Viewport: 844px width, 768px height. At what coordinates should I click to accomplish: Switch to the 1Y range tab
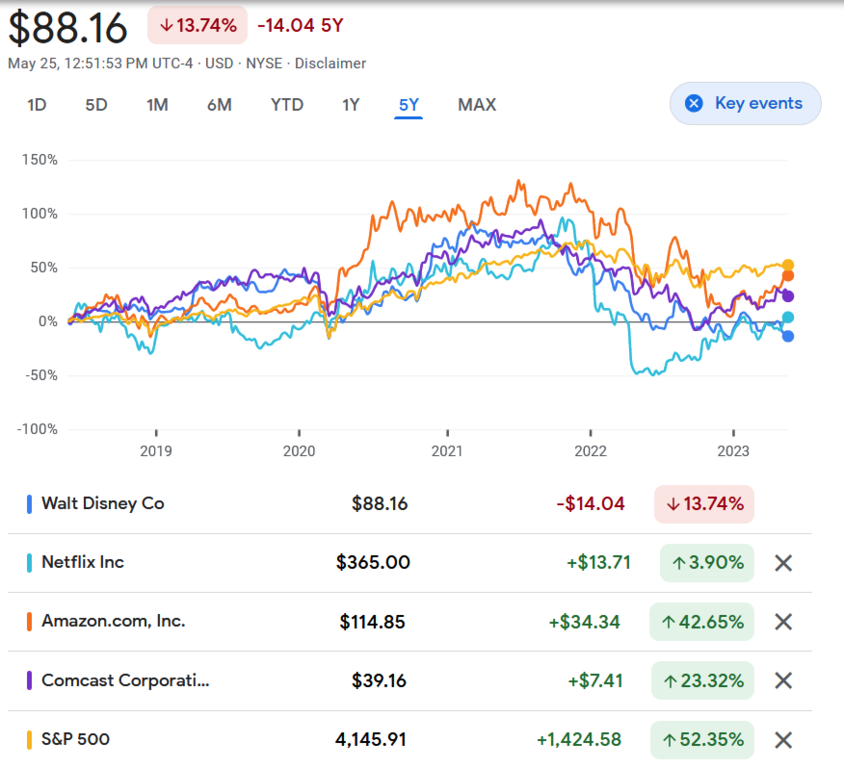coord(350,105)
